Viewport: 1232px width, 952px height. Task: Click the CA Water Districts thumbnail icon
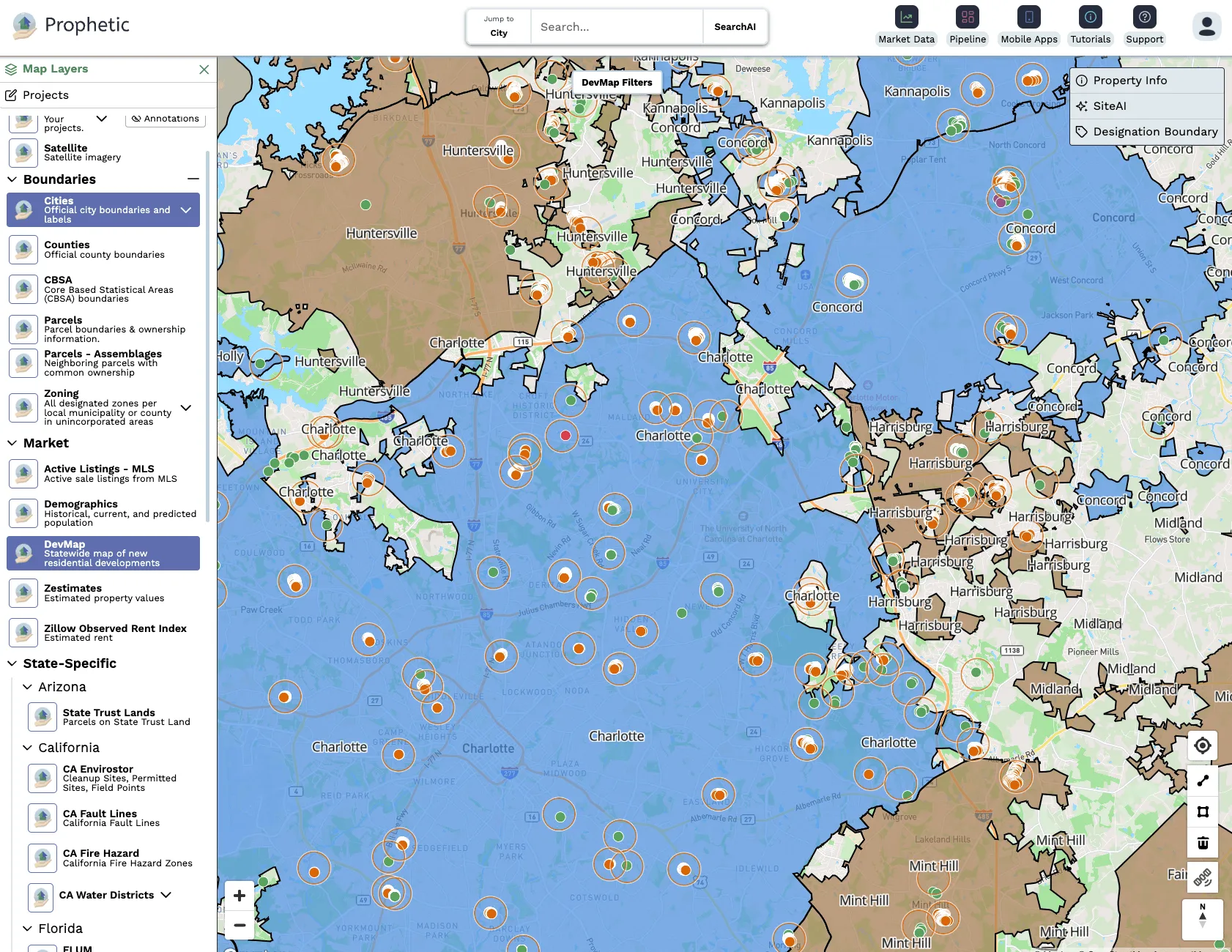(40, 897)
